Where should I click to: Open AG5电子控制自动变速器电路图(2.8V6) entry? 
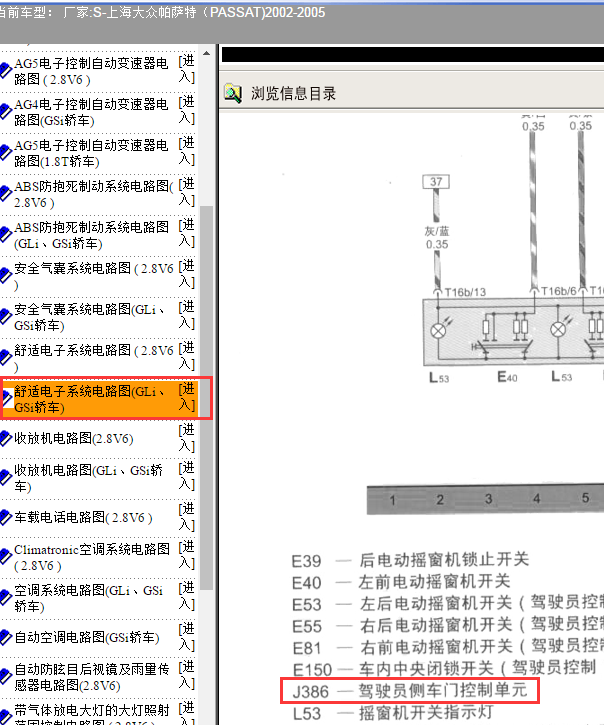pos(91,71)
